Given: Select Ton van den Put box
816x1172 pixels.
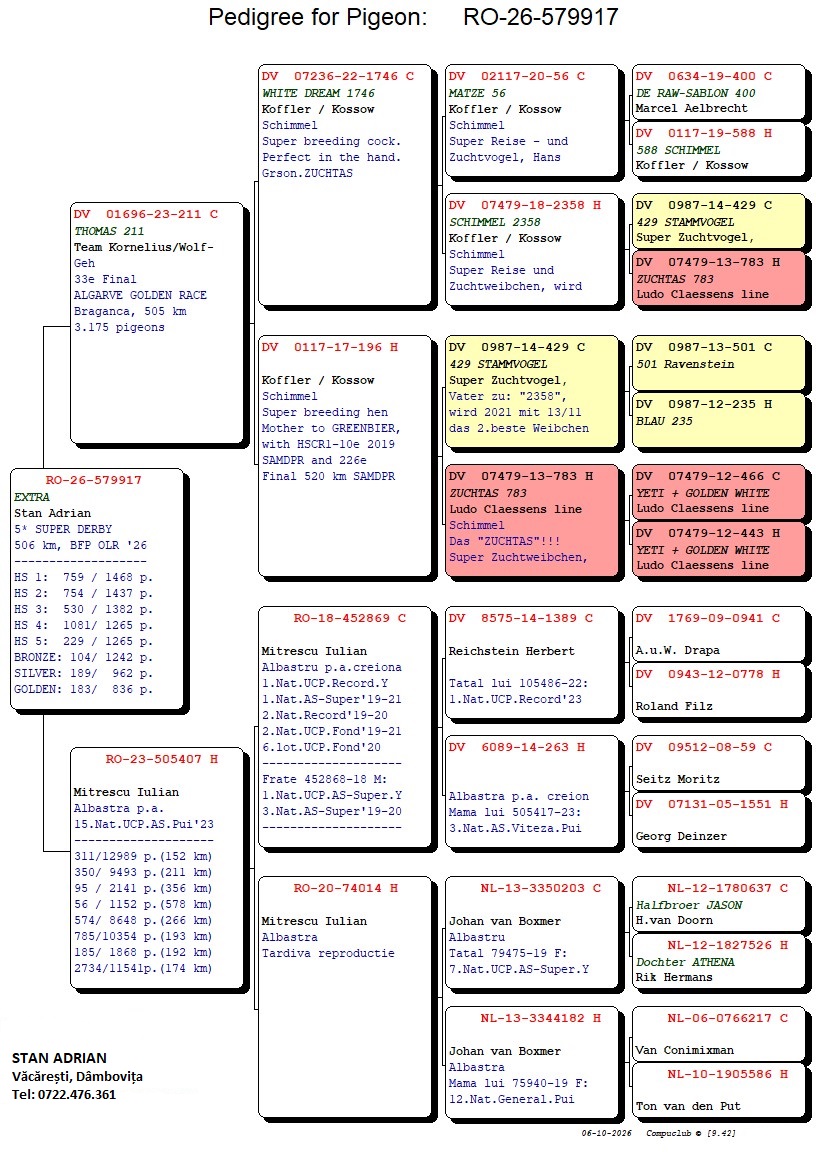Looking at the screenshot, I should (719, 1091).
